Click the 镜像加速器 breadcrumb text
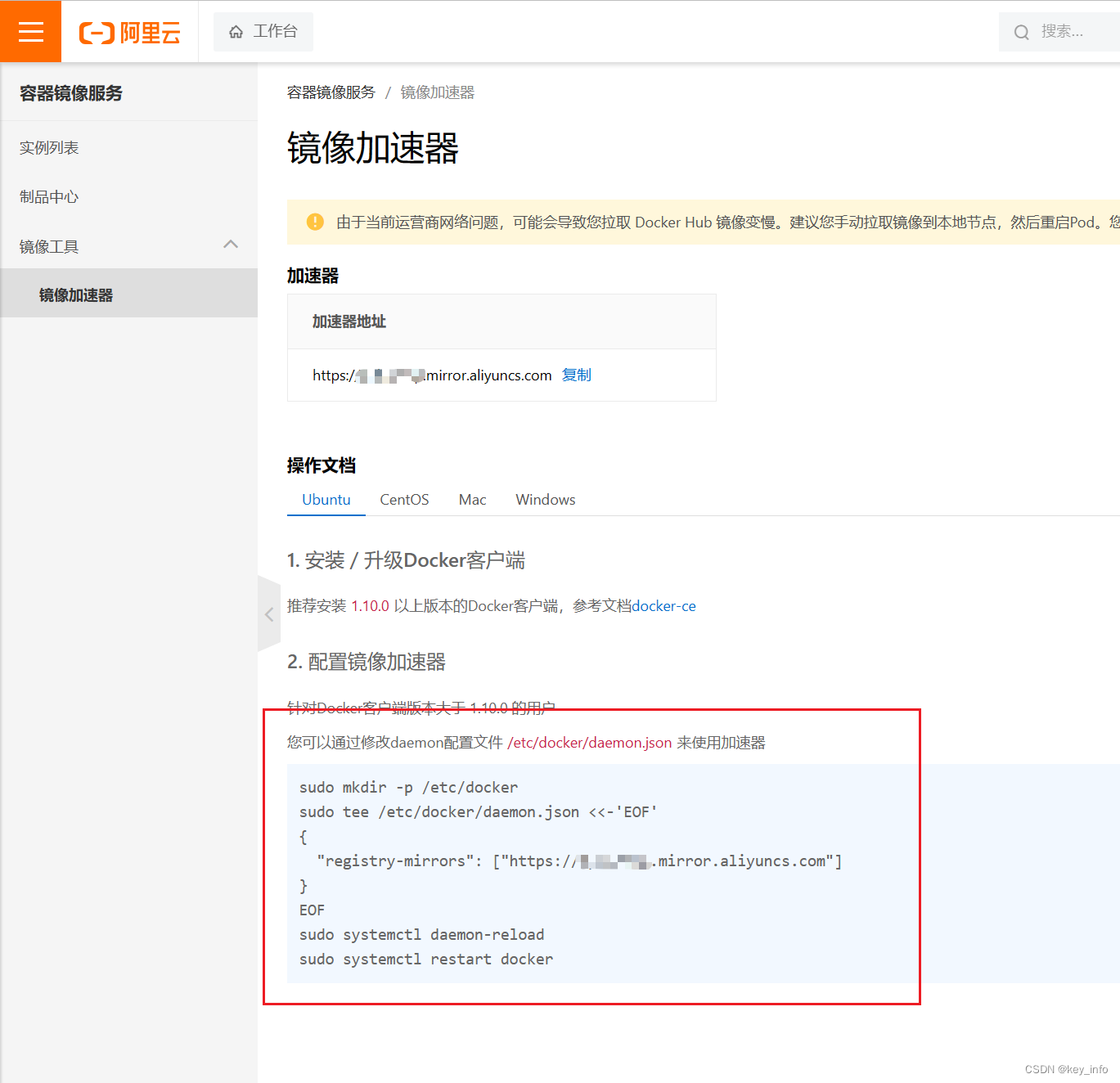Viewport: 1120px width, 1083px height. tap(438, 92)
